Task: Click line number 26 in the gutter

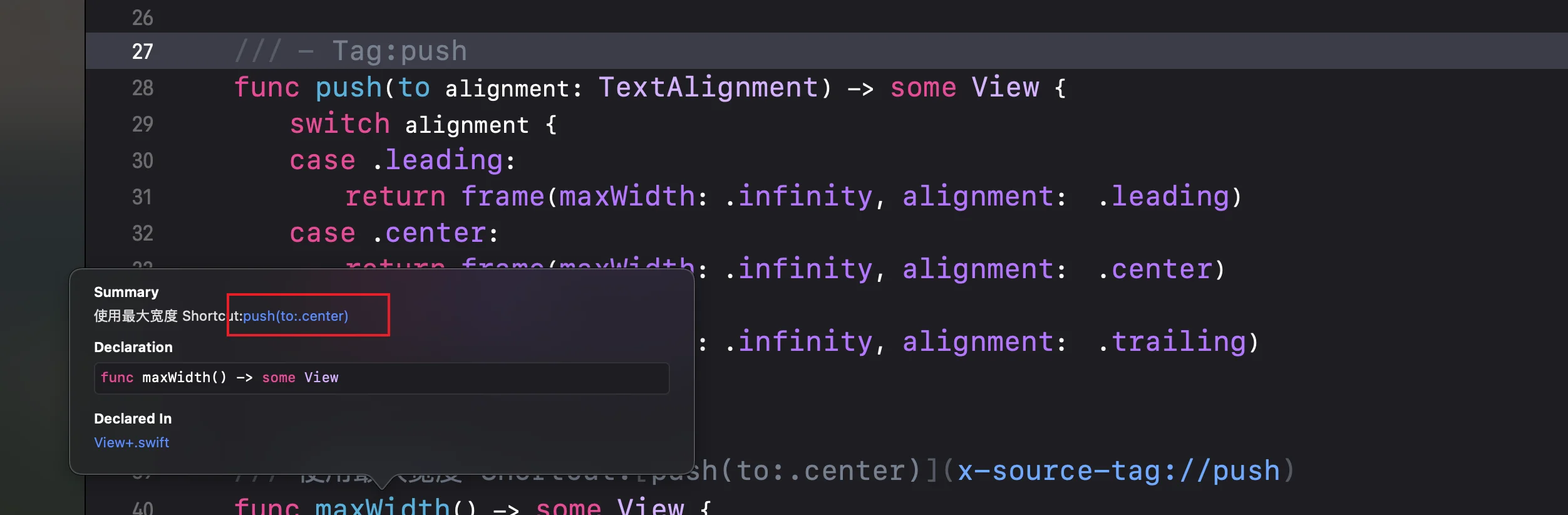Action: pyautogui.click(x=142, y=18)
